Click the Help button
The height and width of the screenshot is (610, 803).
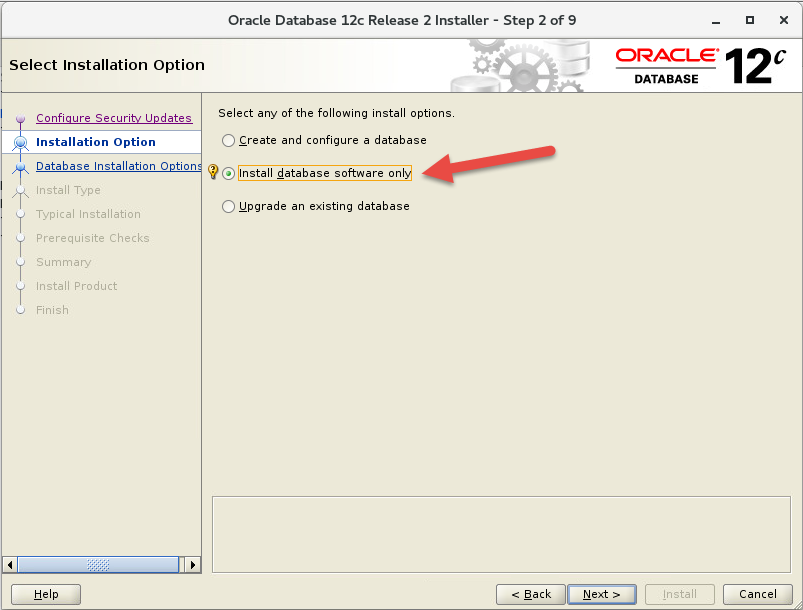(x=46, y=594)
